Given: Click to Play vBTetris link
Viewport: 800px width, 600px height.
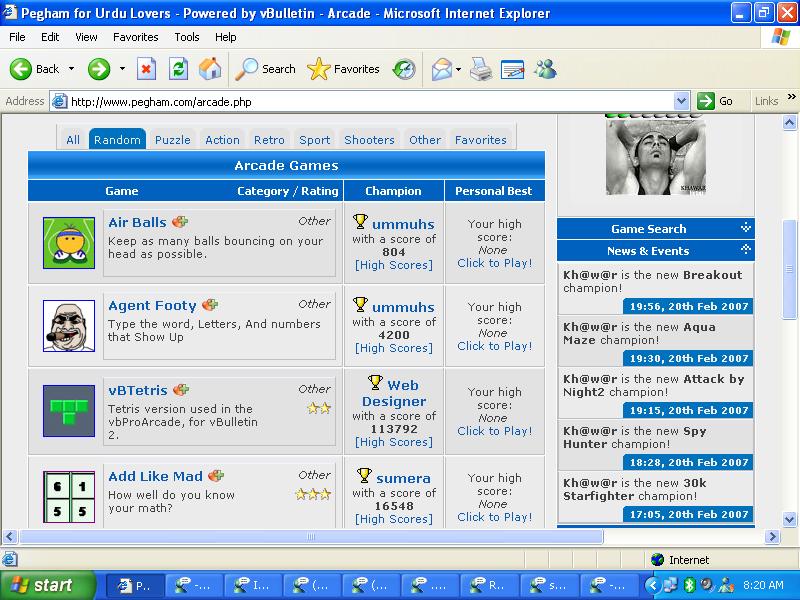Looking at the screenshot, I should (x=494, y=431).
